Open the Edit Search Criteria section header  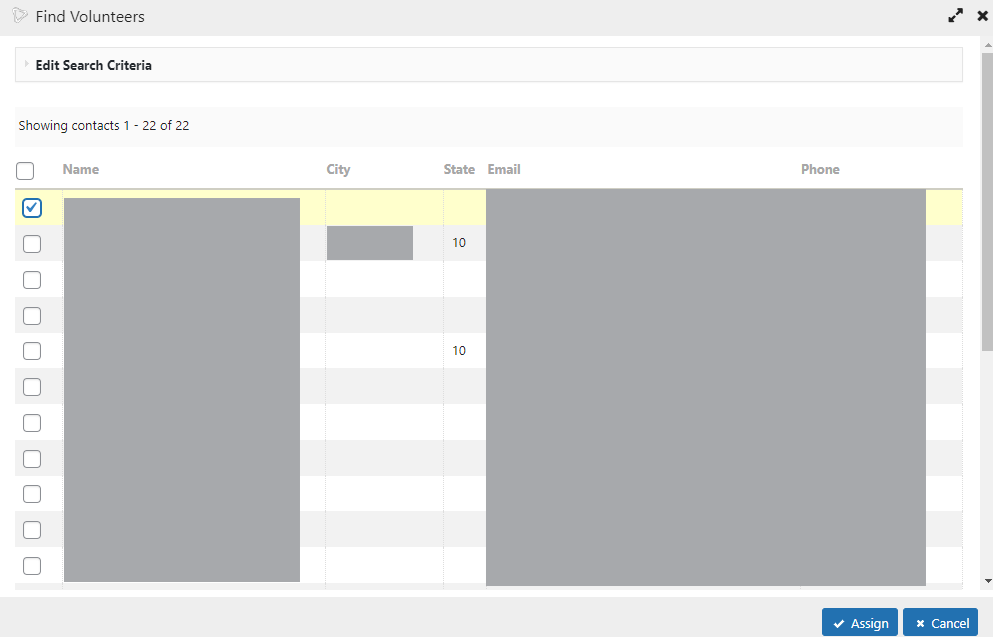(x=94, y=65)
